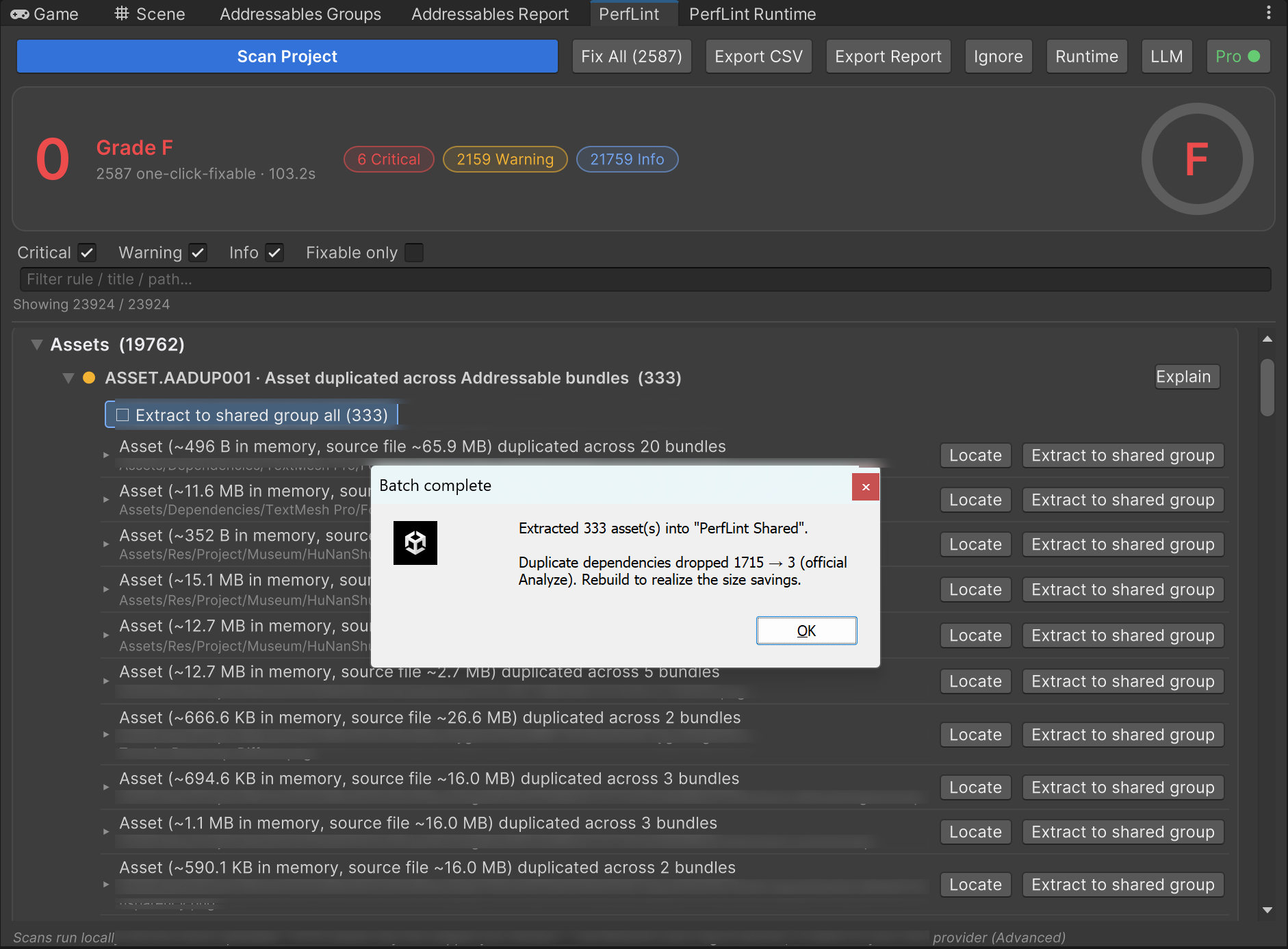Export results with Export CSV
This screenshot has height=949, width=1288.
click(x=759, y=56)
